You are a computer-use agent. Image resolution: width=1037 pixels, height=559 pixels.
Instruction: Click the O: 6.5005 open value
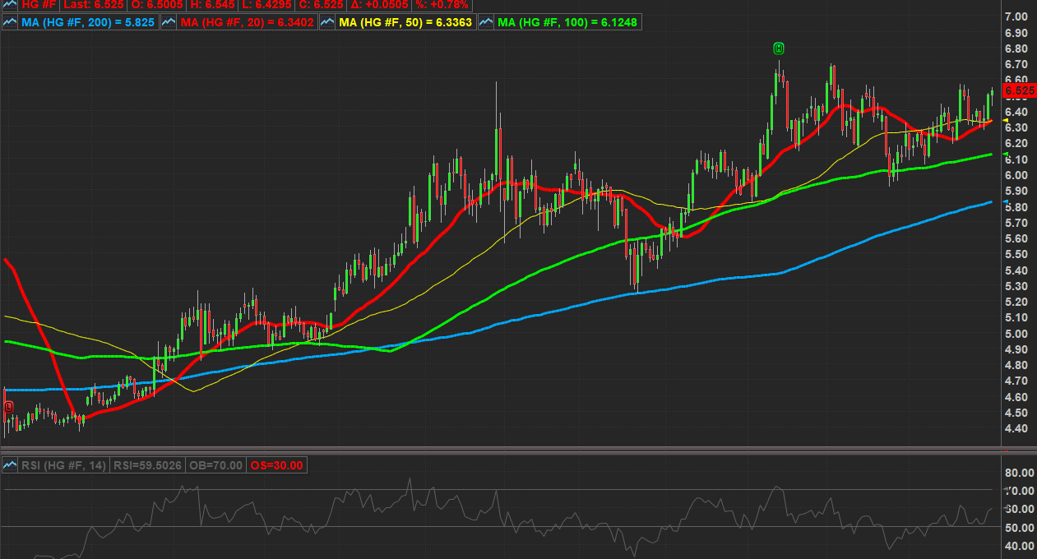click(156, 5)
